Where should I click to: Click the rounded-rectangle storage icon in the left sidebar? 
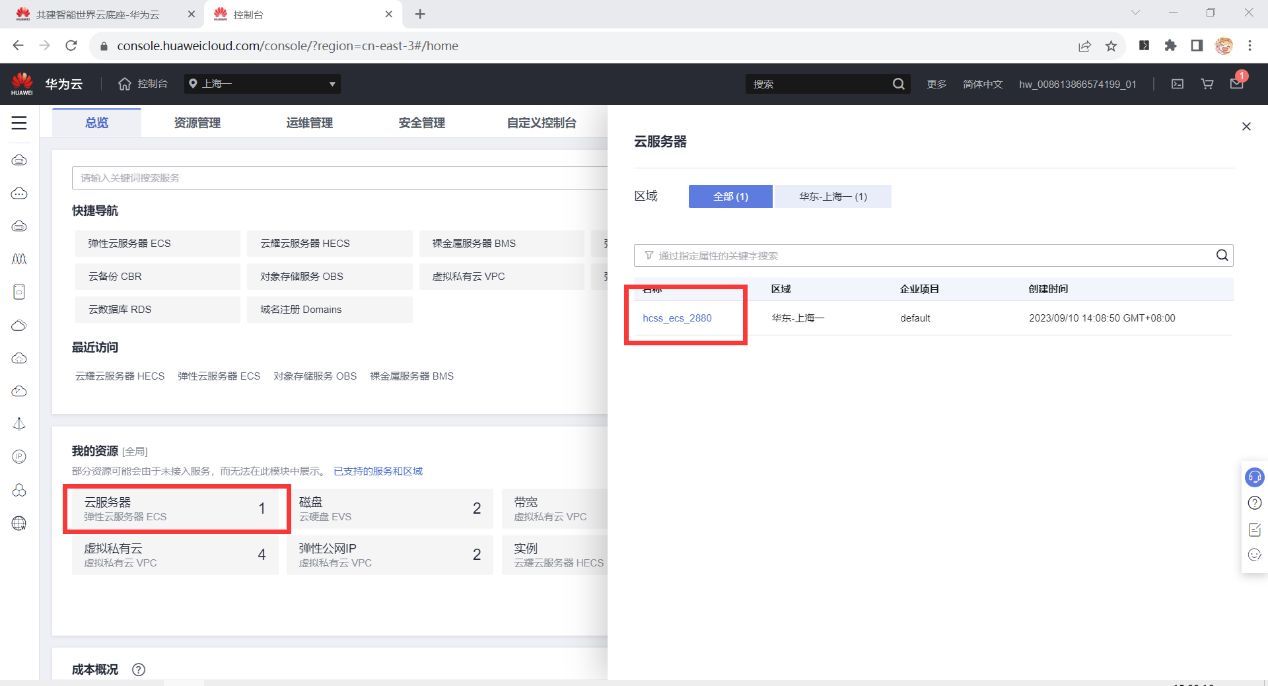pos(19,292)
